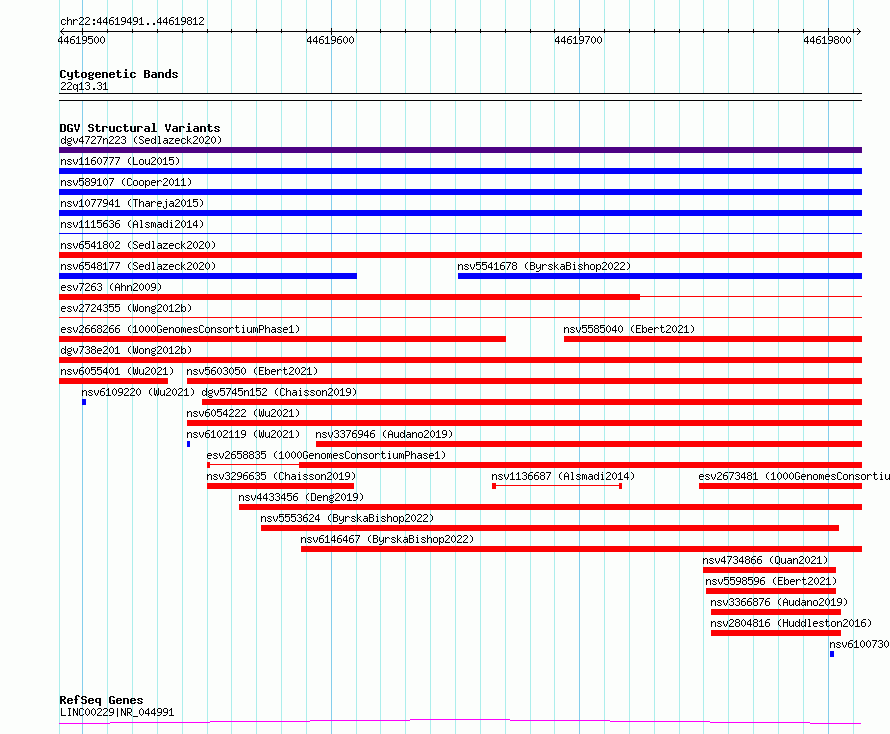The width and height of the screenshot is (890, 734).
Task: Click the nsv3296635 (Chaisson2019) label
Action: (x=281, y=476)
